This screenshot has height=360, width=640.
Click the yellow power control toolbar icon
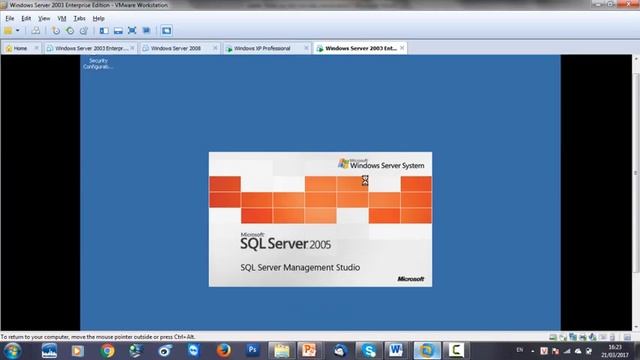click(x=8, y=31)
